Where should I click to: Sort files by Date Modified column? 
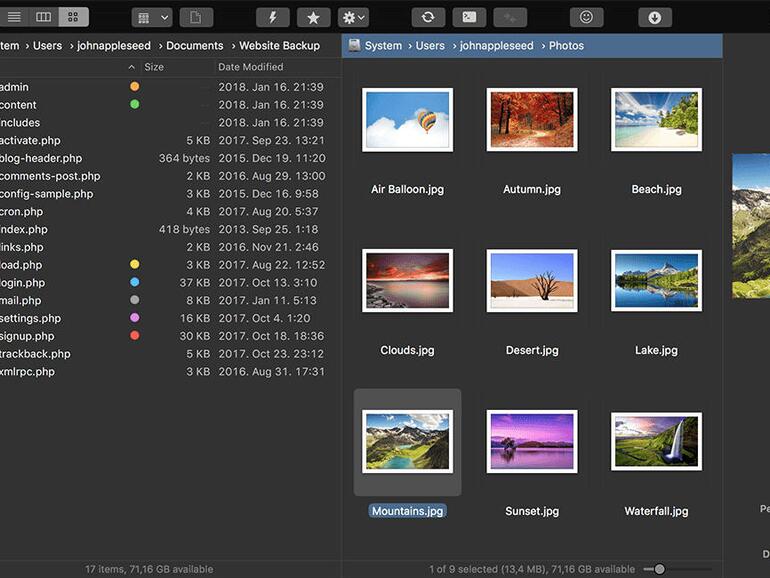click(x=251, y=67)
